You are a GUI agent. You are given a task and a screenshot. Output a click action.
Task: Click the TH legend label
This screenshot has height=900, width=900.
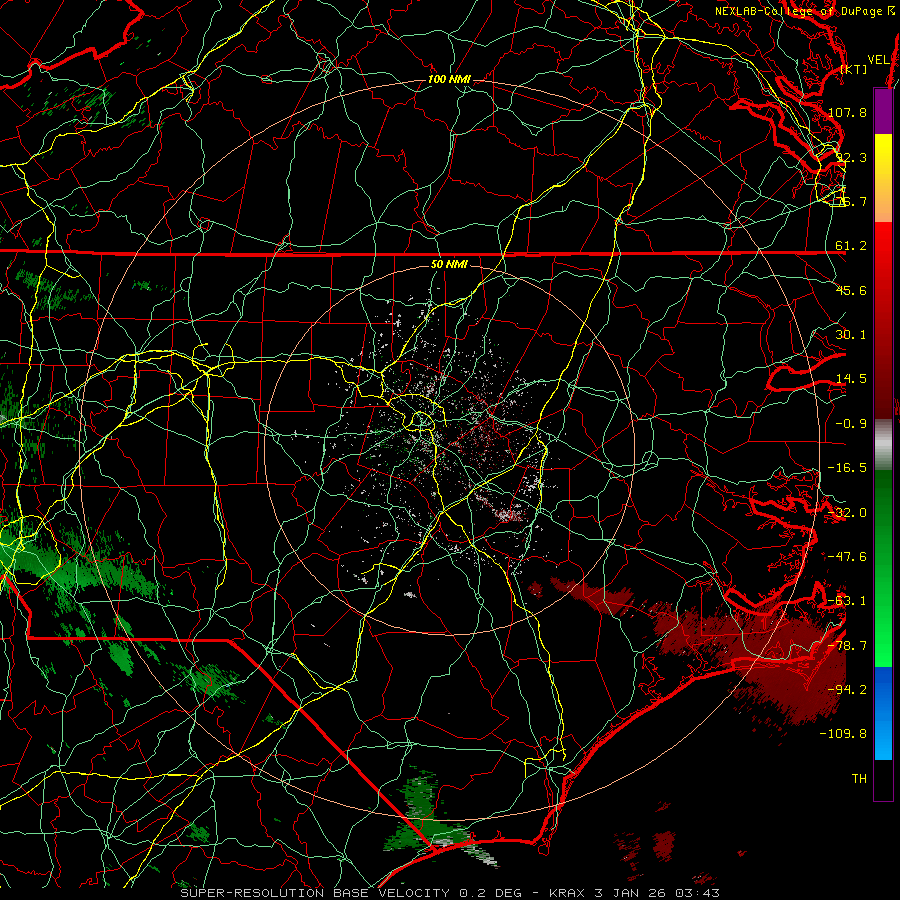click(859, 779)
